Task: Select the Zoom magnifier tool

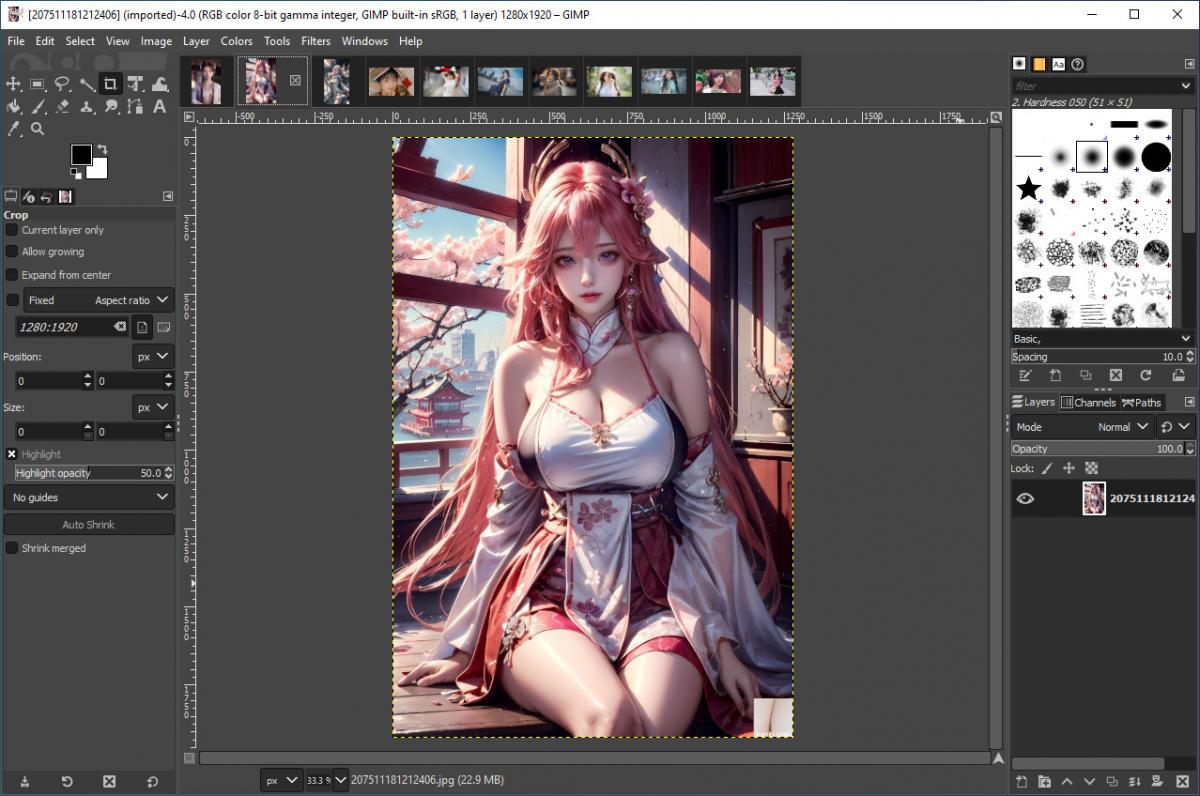Action: (38, 129)
